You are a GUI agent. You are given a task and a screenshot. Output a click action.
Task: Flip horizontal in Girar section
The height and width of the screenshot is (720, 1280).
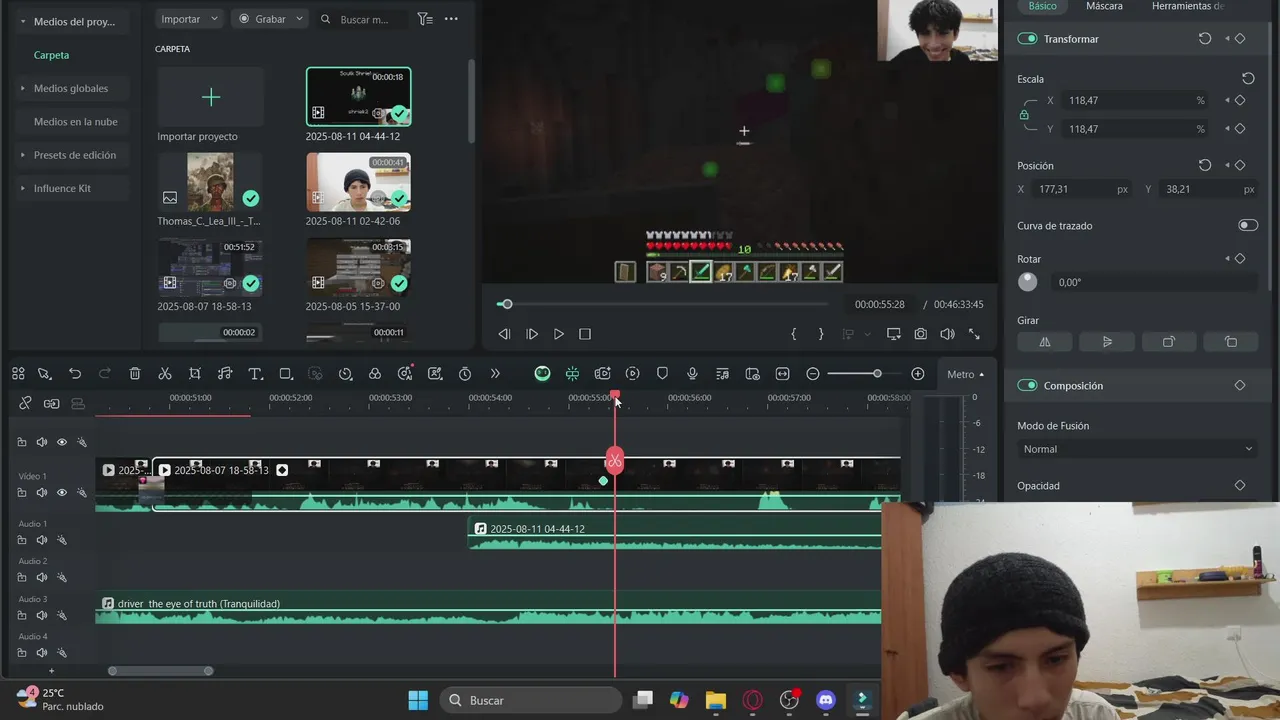1045,342
